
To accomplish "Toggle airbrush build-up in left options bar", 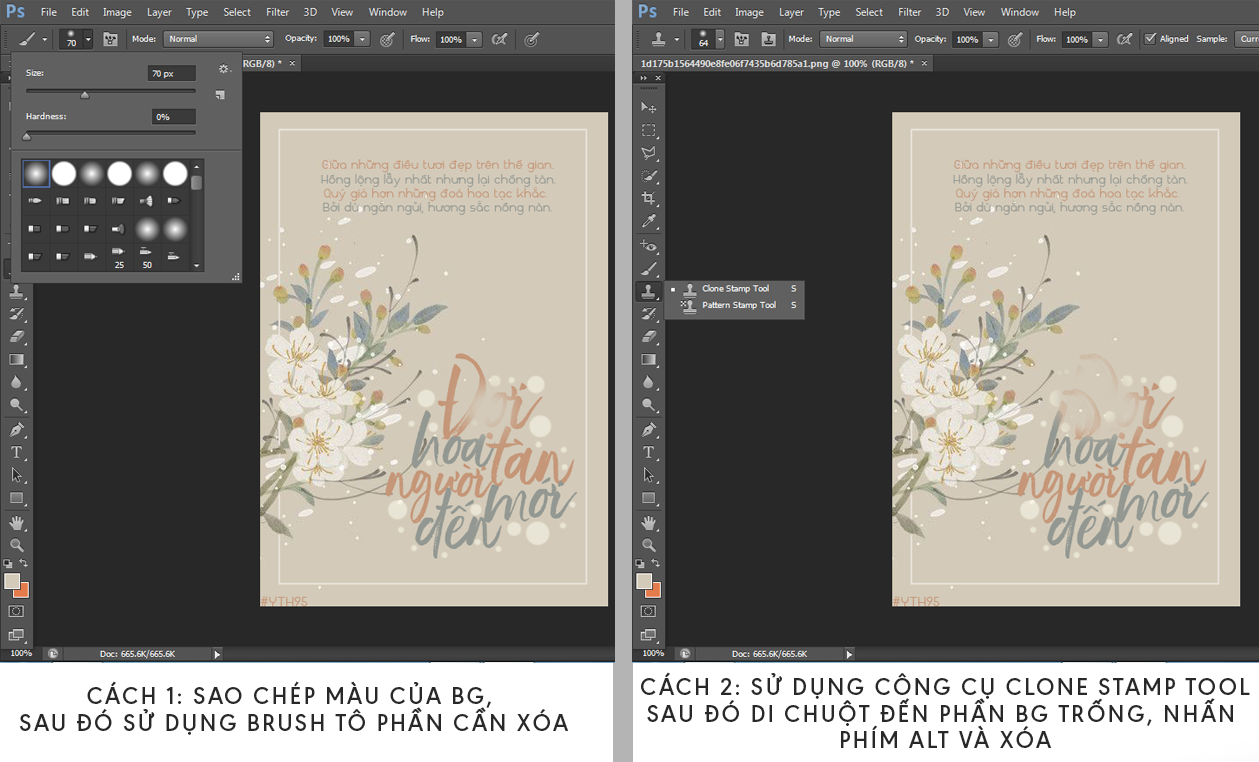I will pos(499,39).
